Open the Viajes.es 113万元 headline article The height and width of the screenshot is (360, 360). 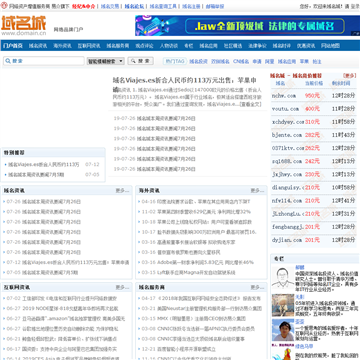[185, 80]
